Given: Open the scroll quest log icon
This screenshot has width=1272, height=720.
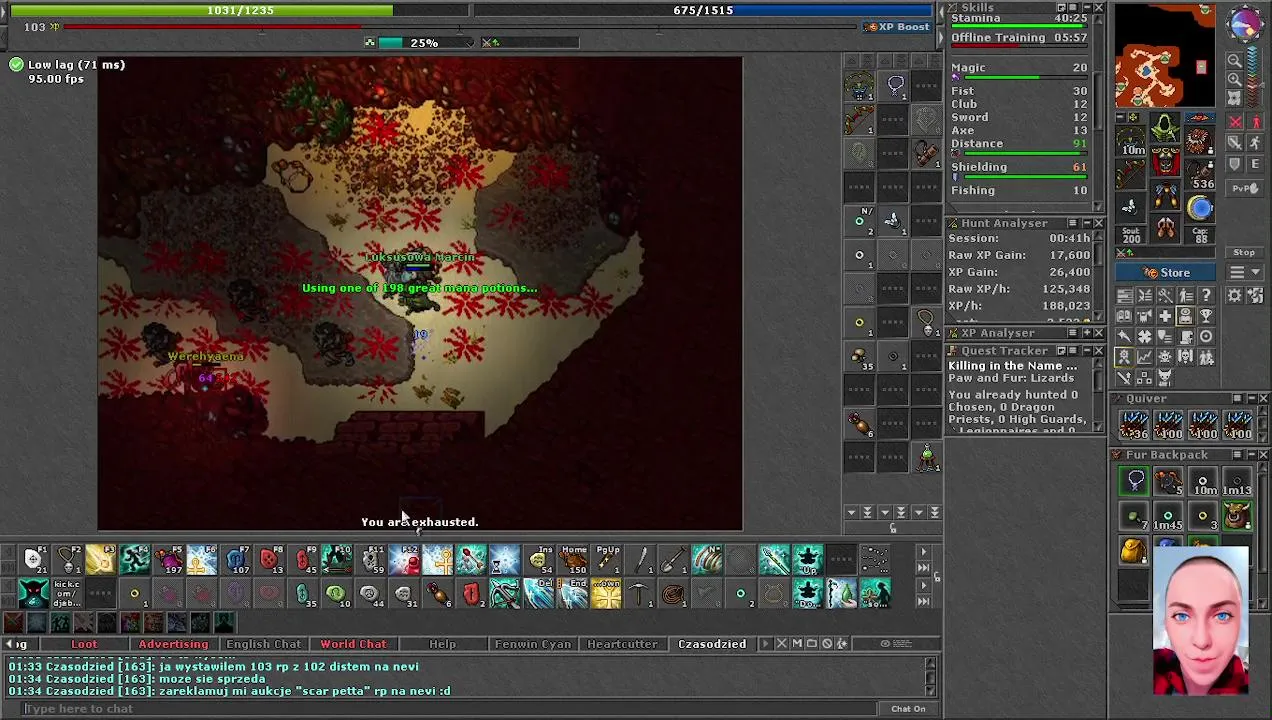Looking at the screenshot, I should click(x=1186, y=336).
